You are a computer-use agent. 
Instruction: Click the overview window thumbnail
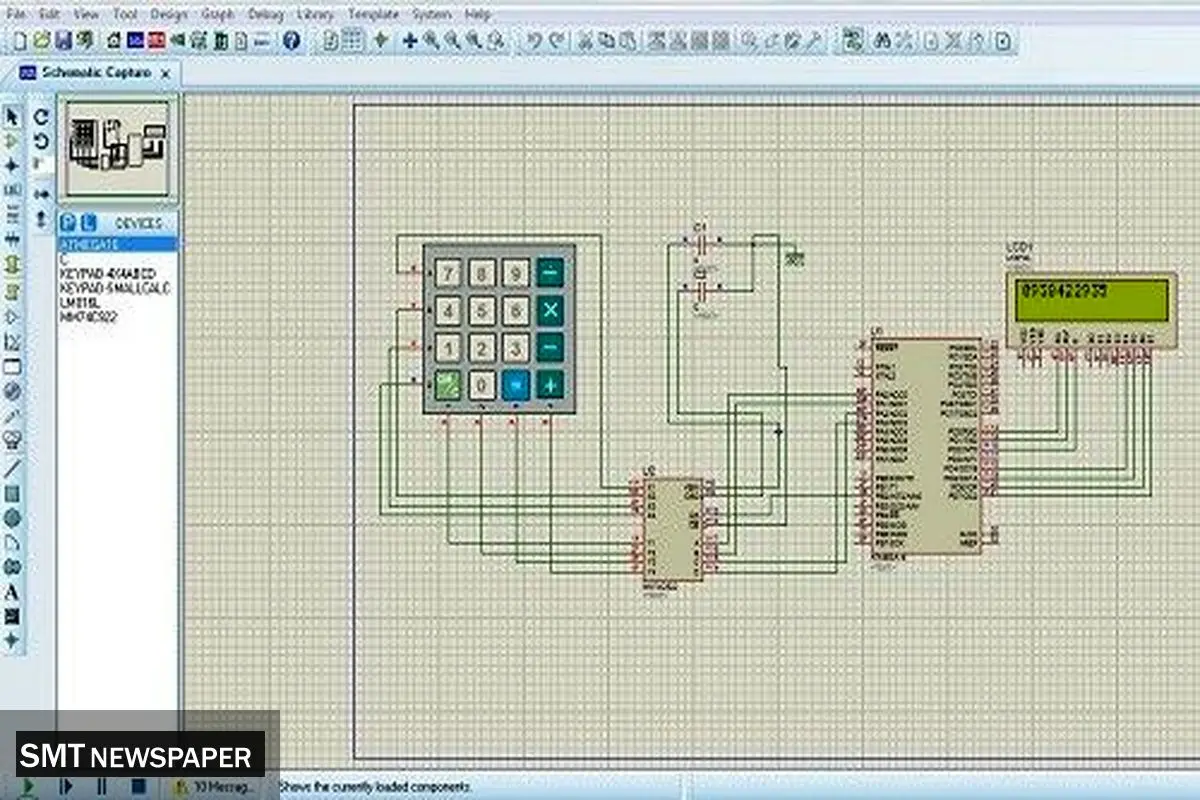click(117, 149)
